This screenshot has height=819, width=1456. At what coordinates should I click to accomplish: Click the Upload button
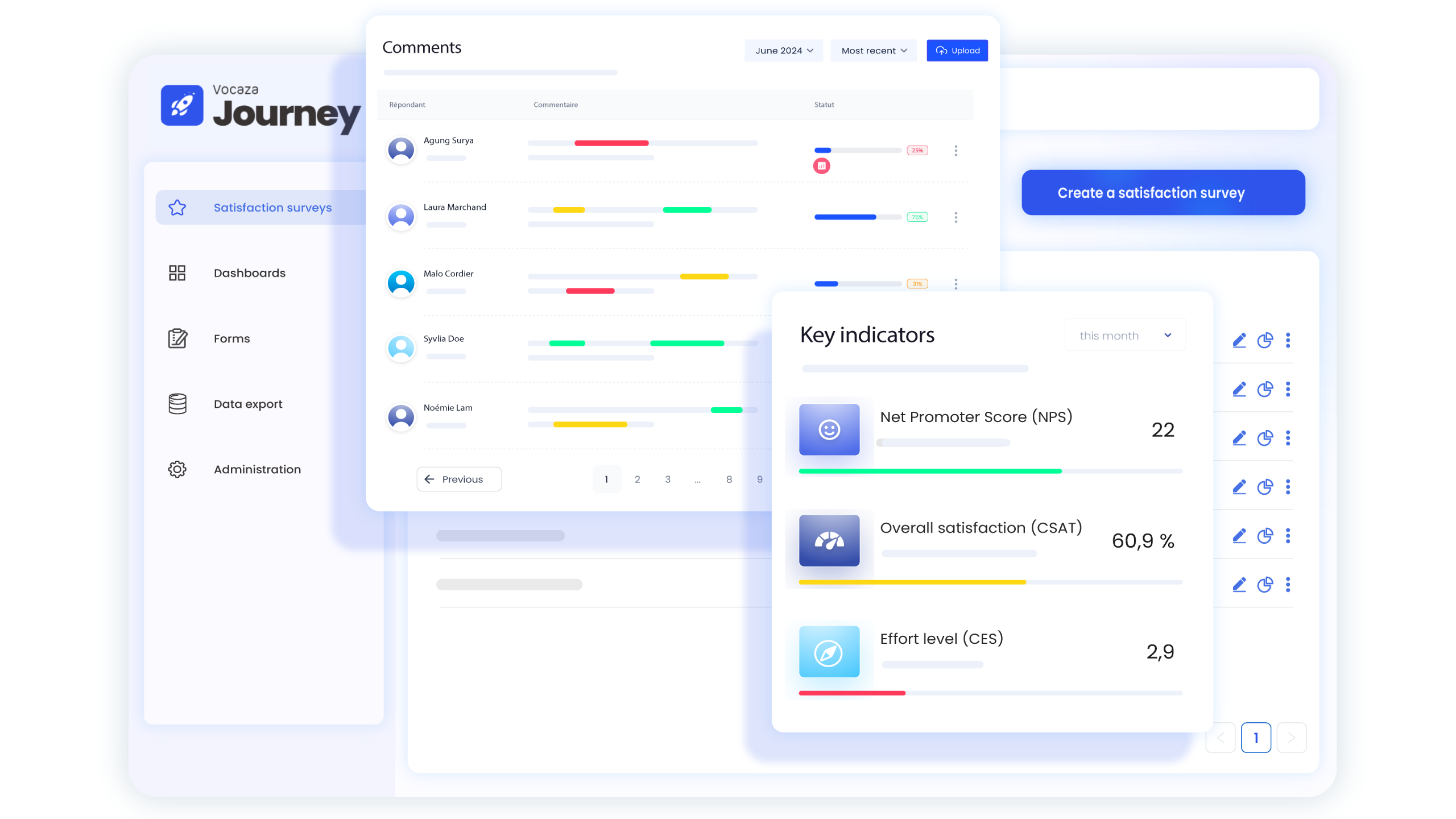coord(957,51)
